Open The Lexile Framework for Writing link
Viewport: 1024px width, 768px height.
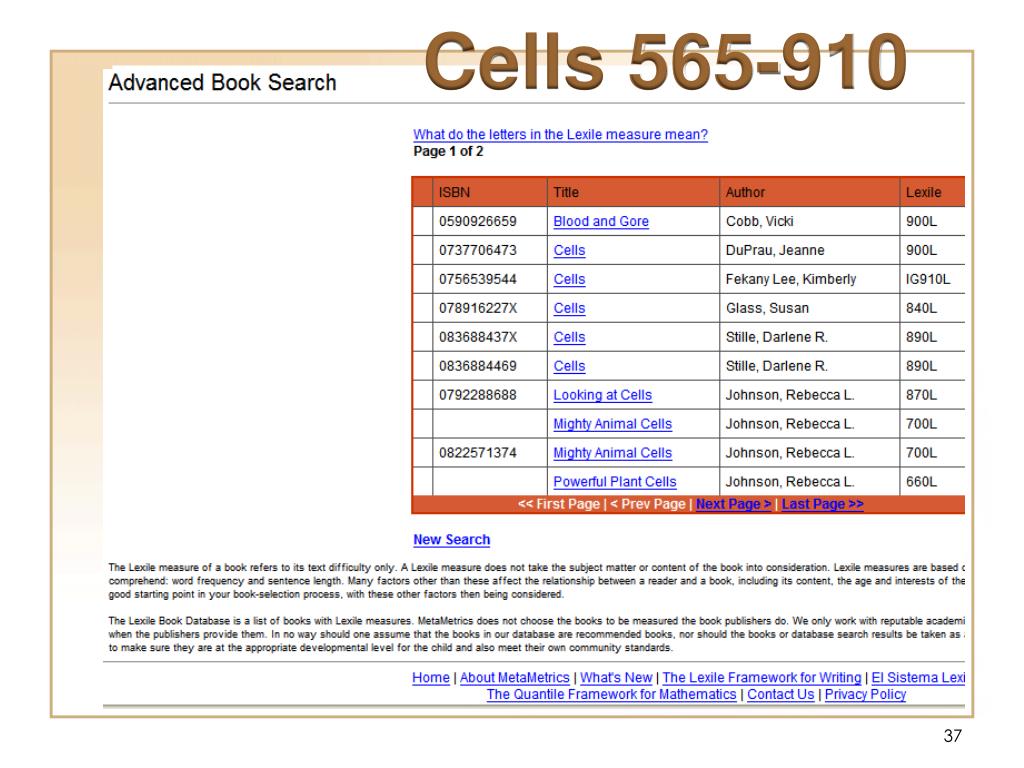tap(761, 678)
